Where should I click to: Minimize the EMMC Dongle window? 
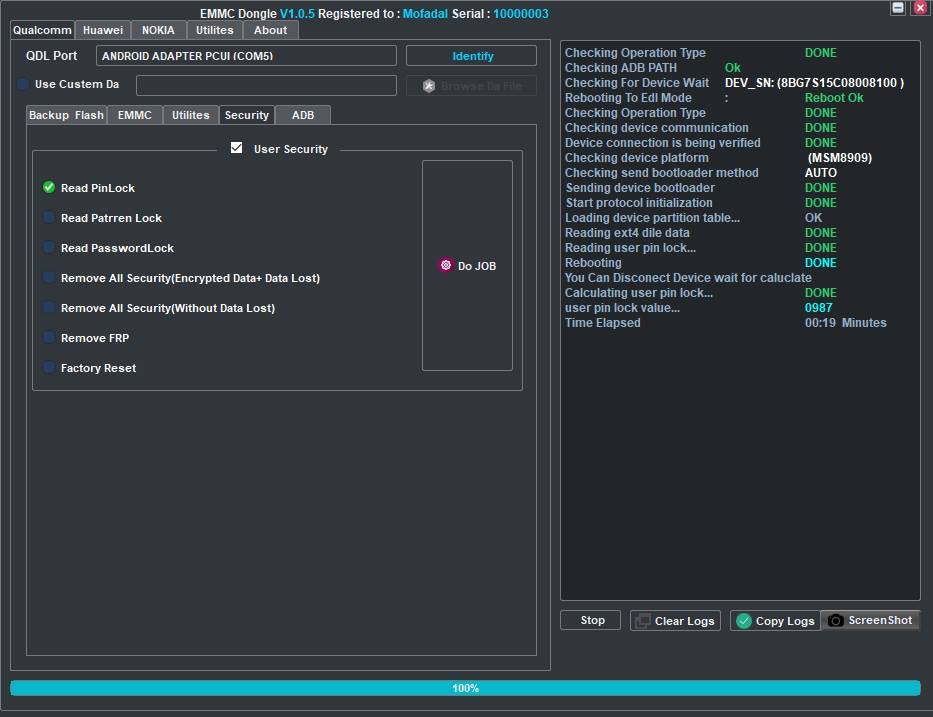pos(898,8)
